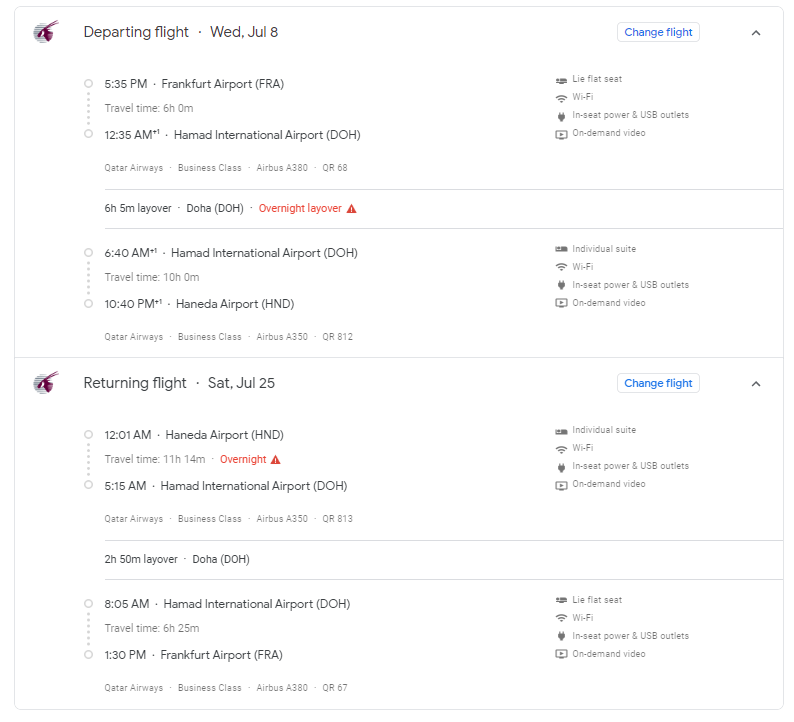794x722 pixels.
Task: Click the Individual suite icon for QR 812
Action: [561, 249]
